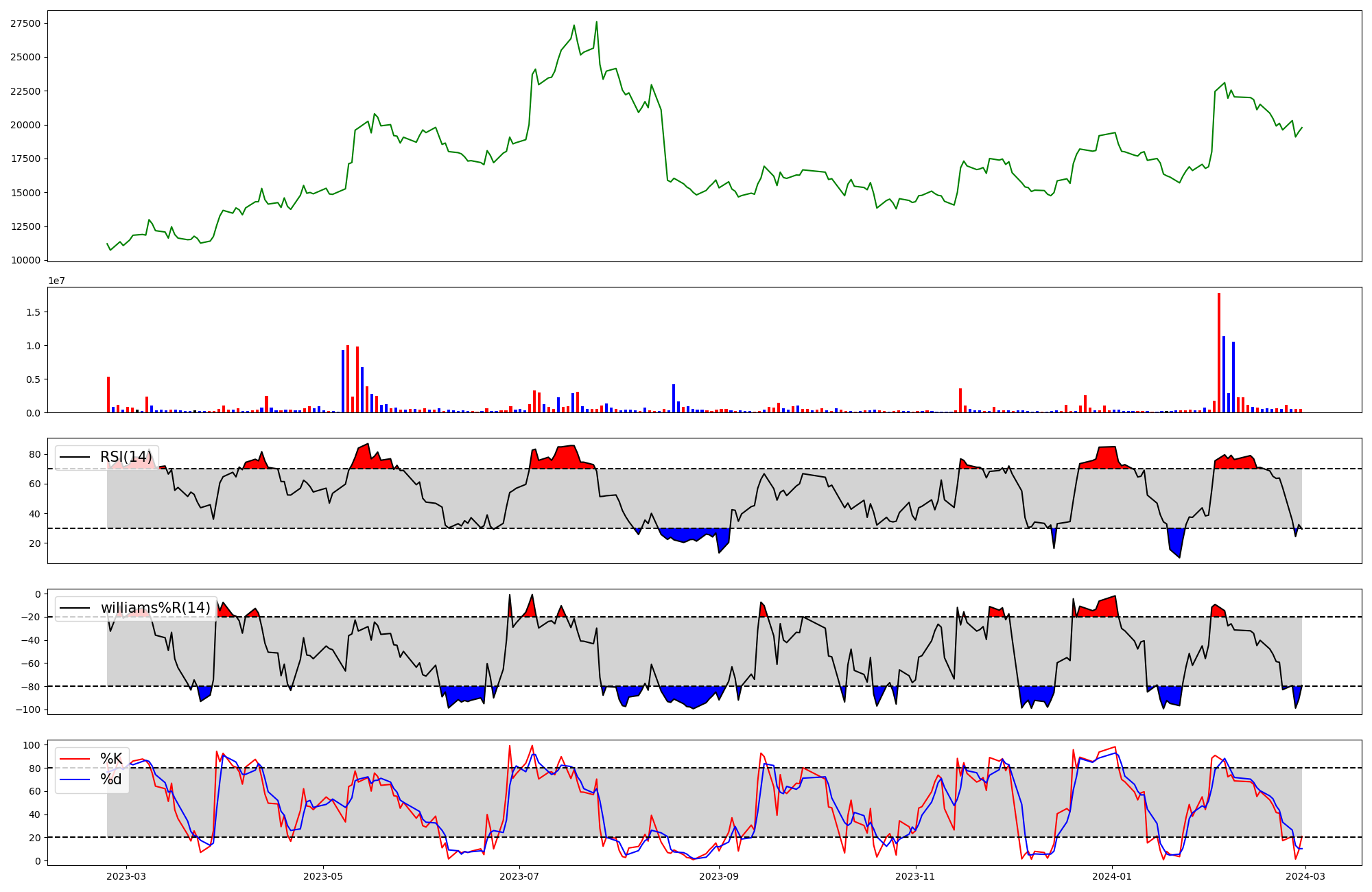Viewport: 1372px width, 892px height.
Task: Click the 27500 price axis label
Action: 25,23
